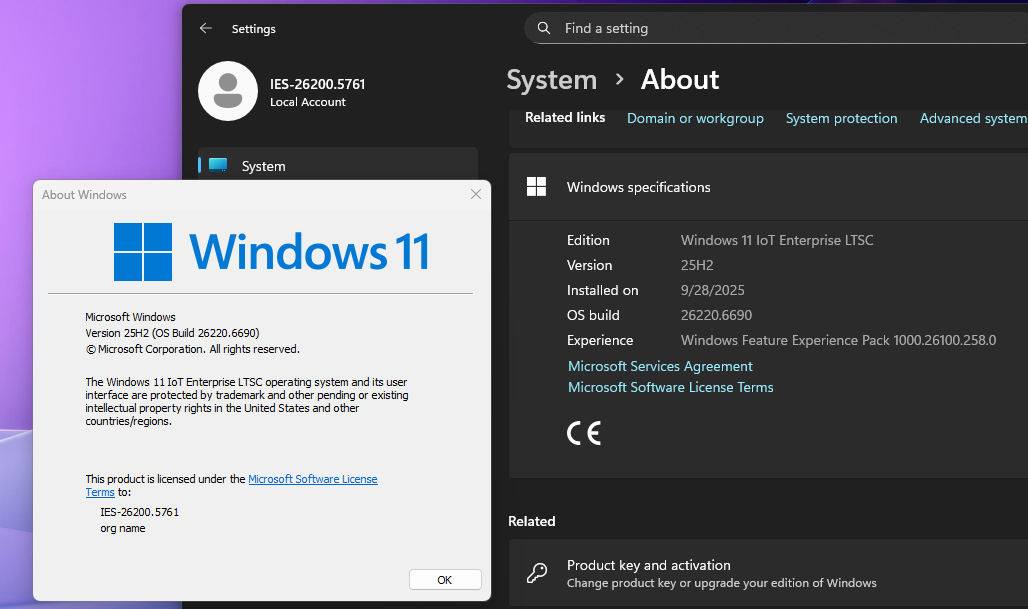Click the Experience value Windows Feature Experience Pack
This screenshot has width=1028, height=609.
(838, 340)
